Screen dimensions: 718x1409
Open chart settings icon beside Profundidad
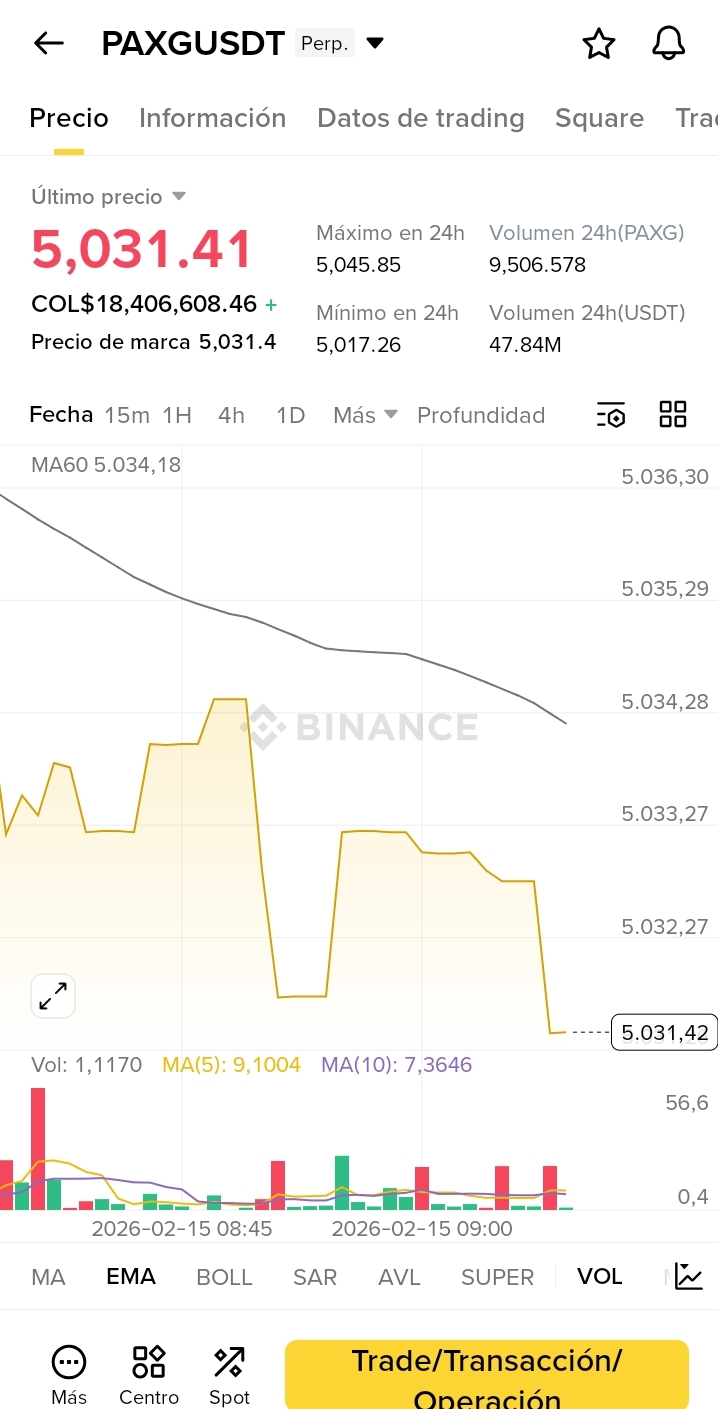[x=610, y=415]
